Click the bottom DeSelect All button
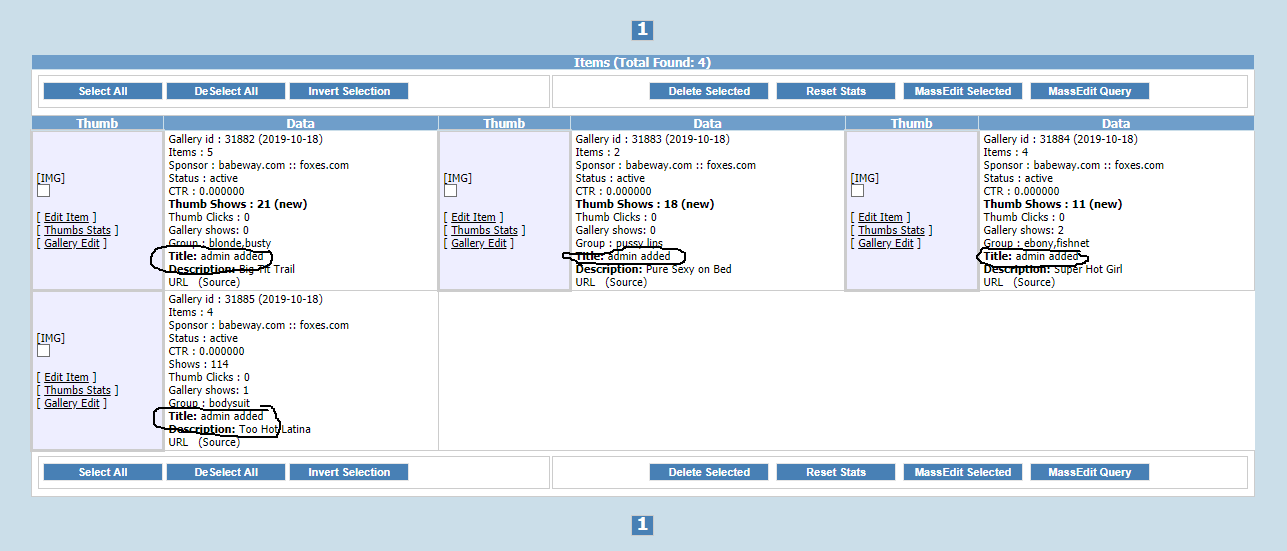This screenshot has height=551, width=1287. pyautogui.click(x=226, y=472)
